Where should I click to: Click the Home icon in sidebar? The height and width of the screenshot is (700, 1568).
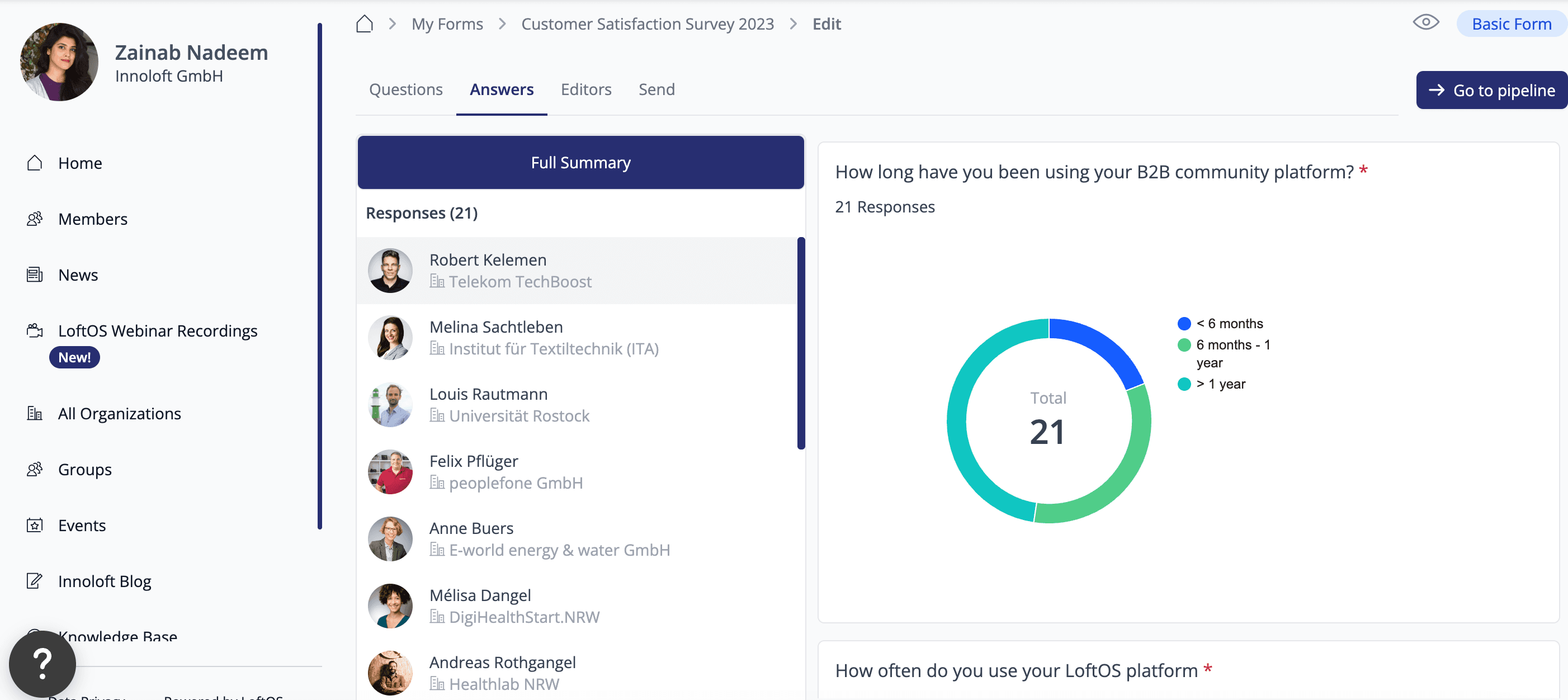[35, 163]
